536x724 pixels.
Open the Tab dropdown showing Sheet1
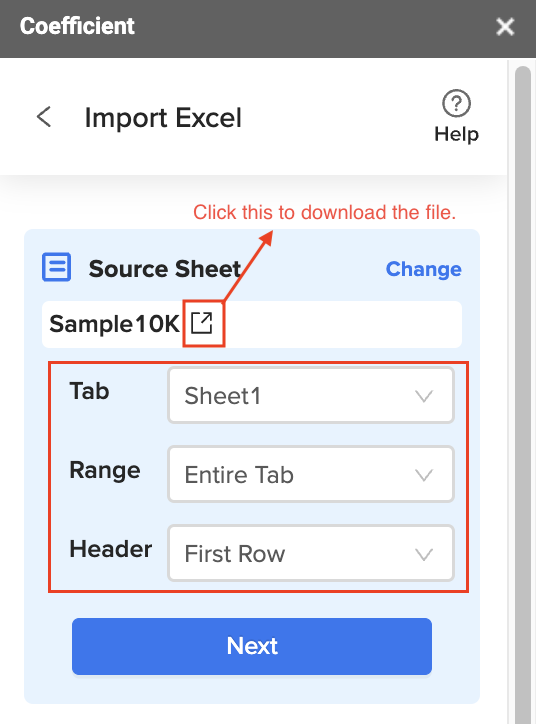(x=311, y=395)
